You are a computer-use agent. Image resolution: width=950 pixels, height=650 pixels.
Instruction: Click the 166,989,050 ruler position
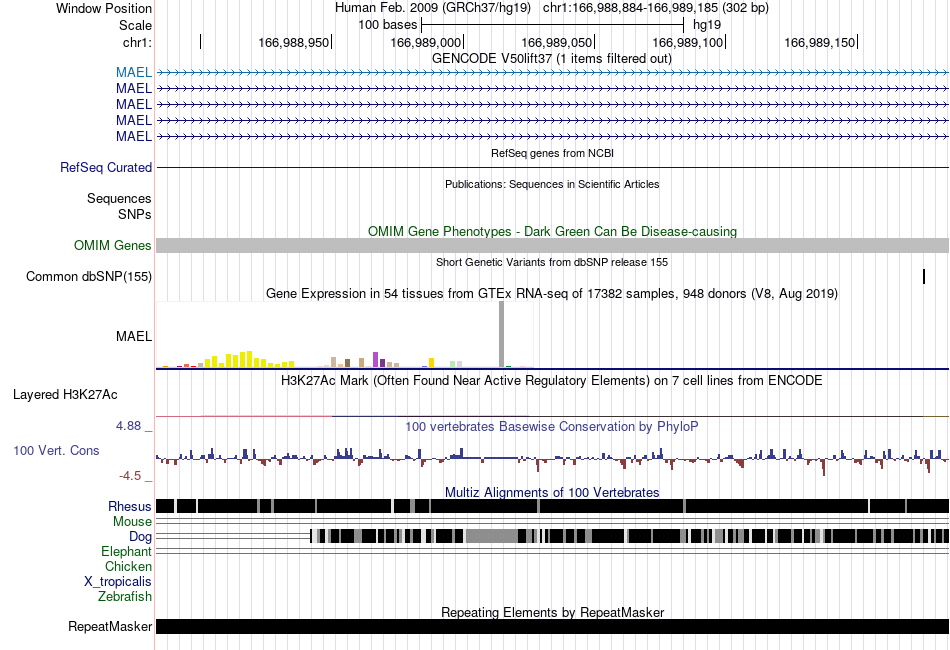coord(556,42)
